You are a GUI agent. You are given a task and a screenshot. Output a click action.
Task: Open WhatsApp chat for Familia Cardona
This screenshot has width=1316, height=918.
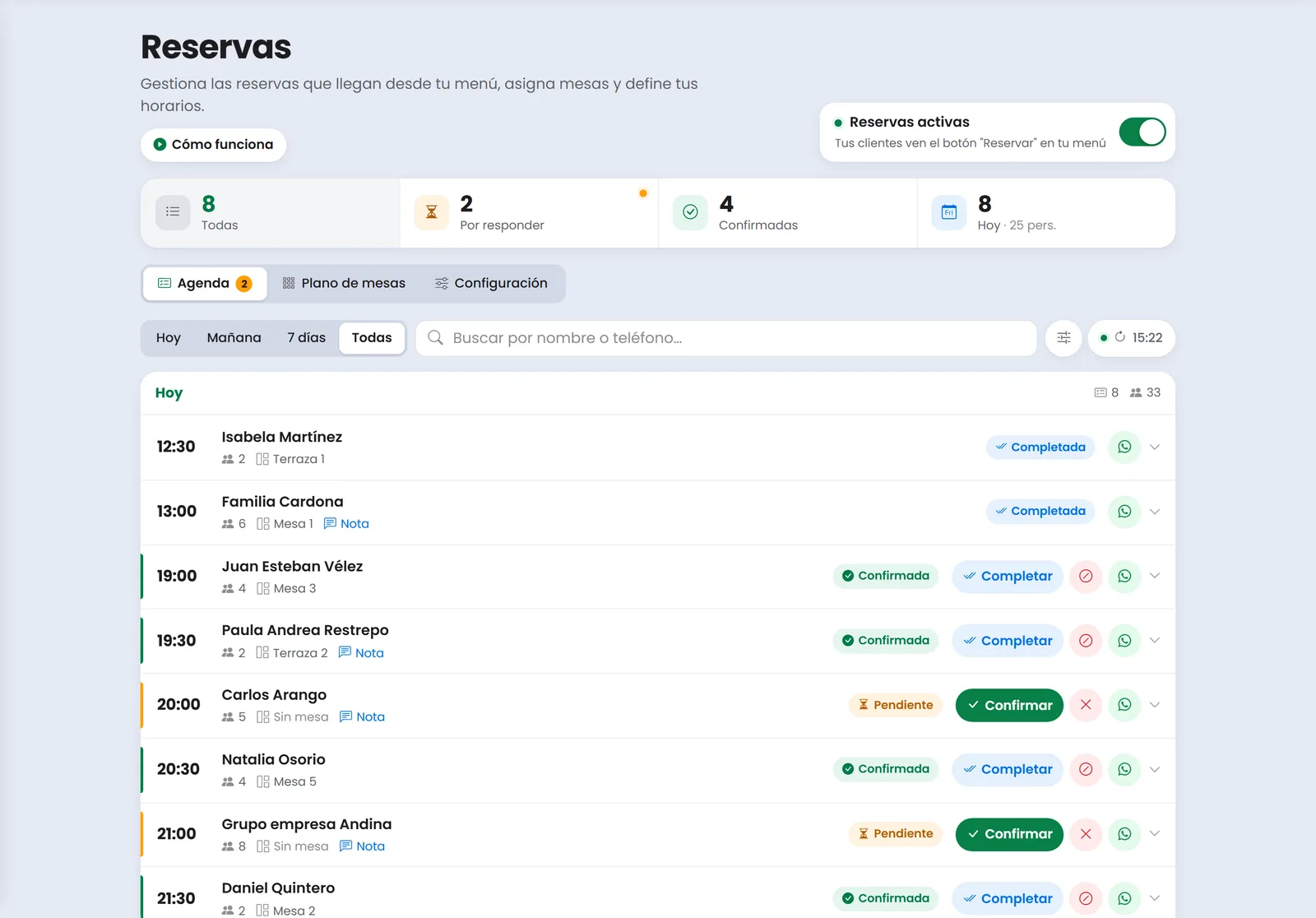click(1124, 511)
